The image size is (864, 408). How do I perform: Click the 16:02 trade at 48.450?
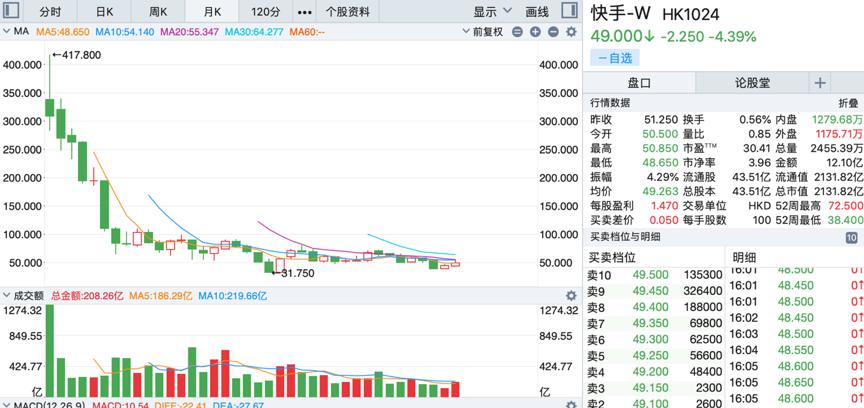coord(796,318)
